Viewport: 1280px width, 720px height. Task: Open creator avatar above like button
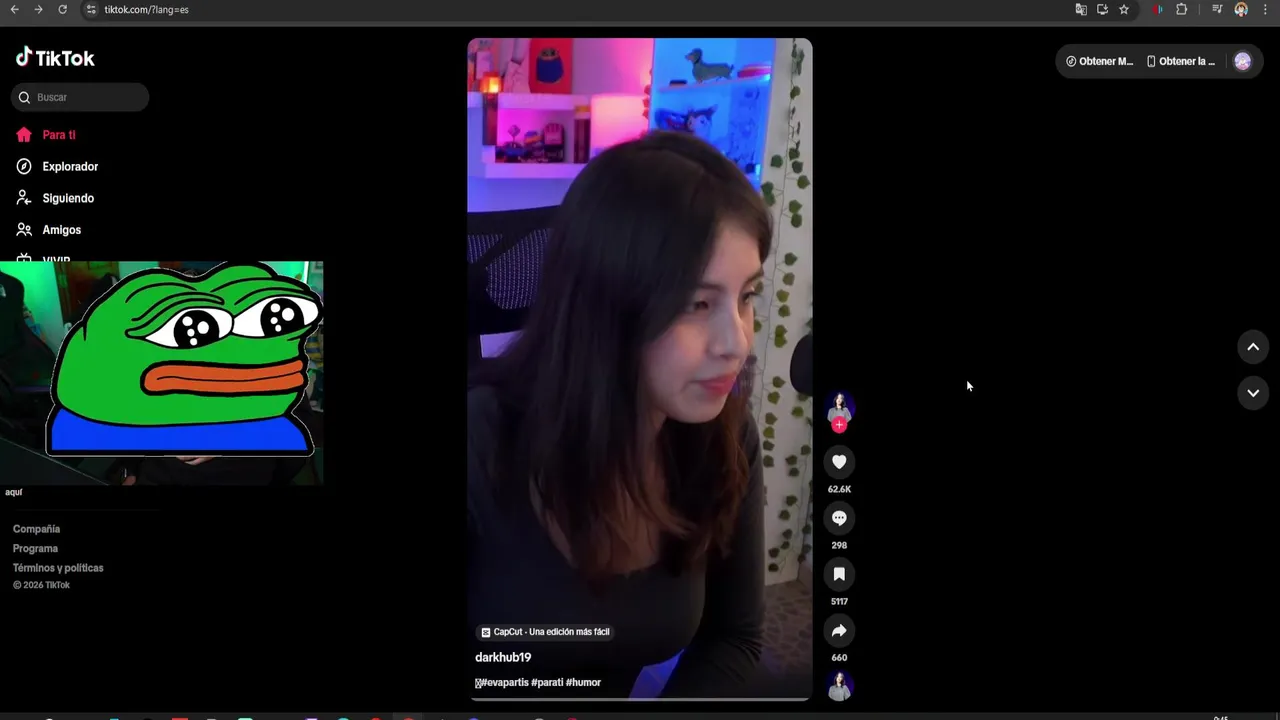(839, 407)
